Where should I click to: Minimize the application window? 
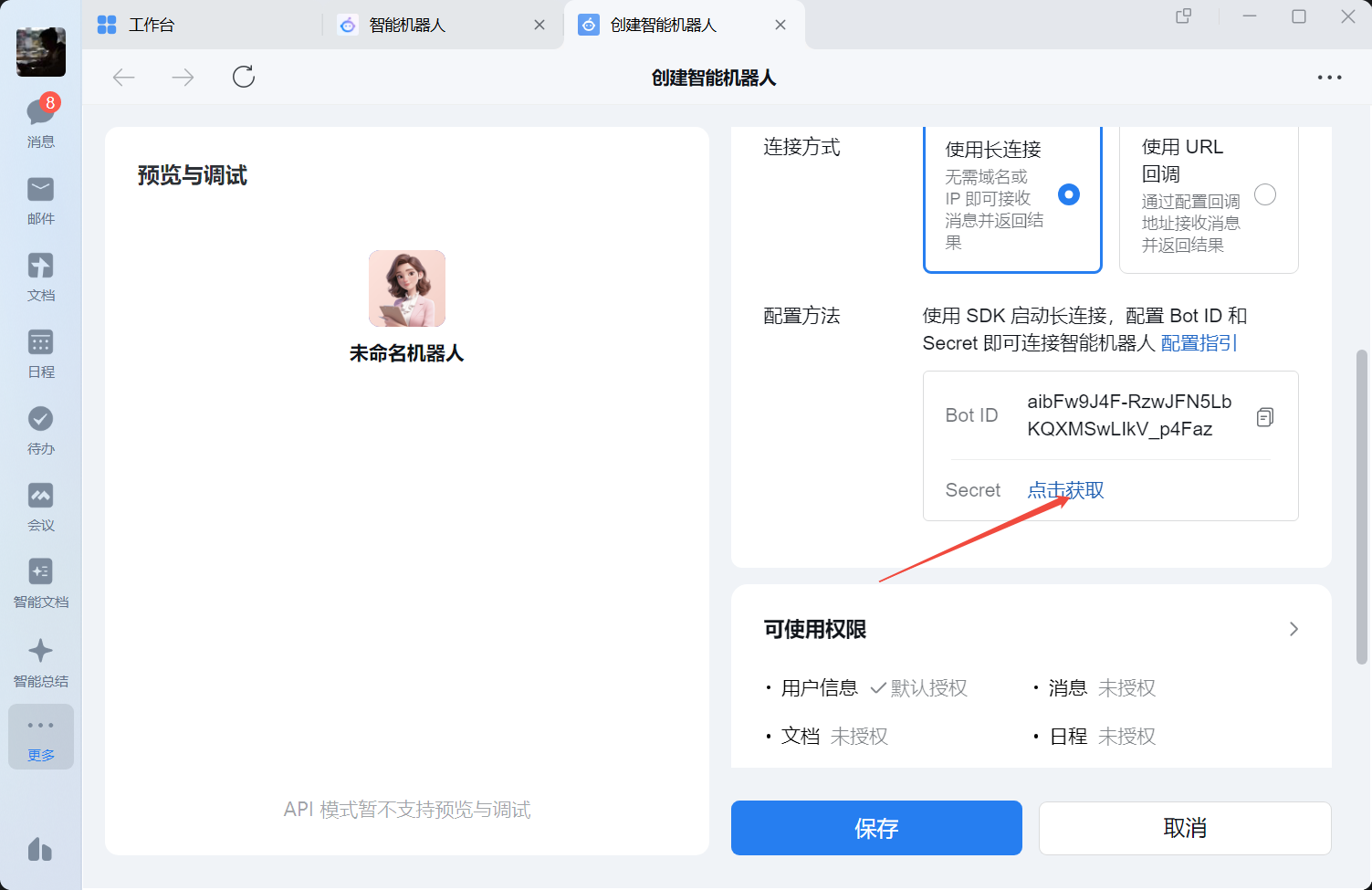pyautogui.click(x=1250, y=16)
